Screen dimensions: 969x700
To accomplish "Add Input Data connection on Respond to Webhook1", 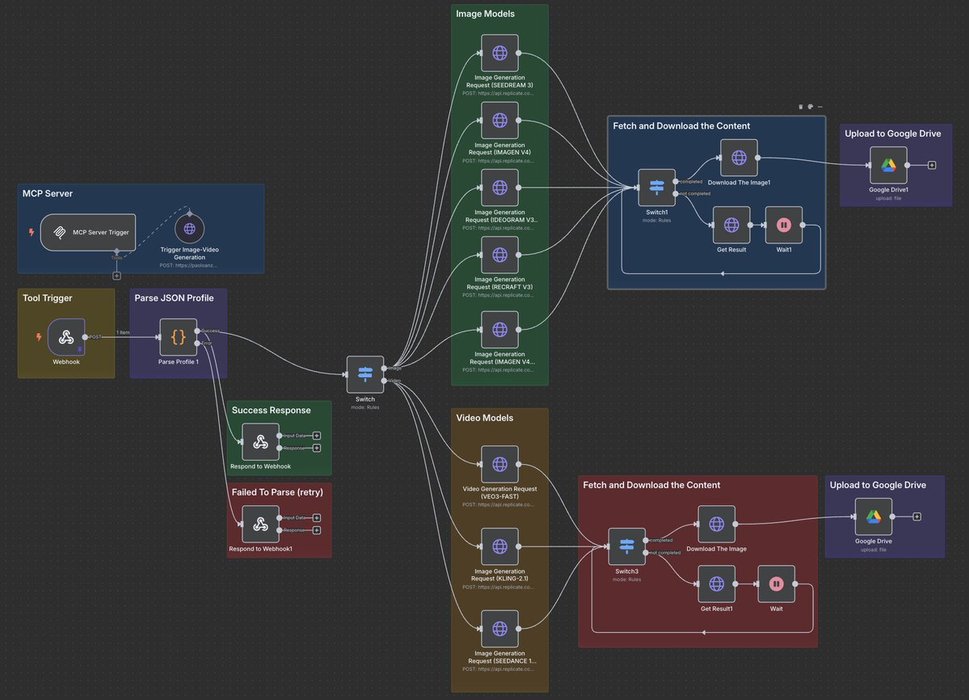I will [x=316, y=518].
